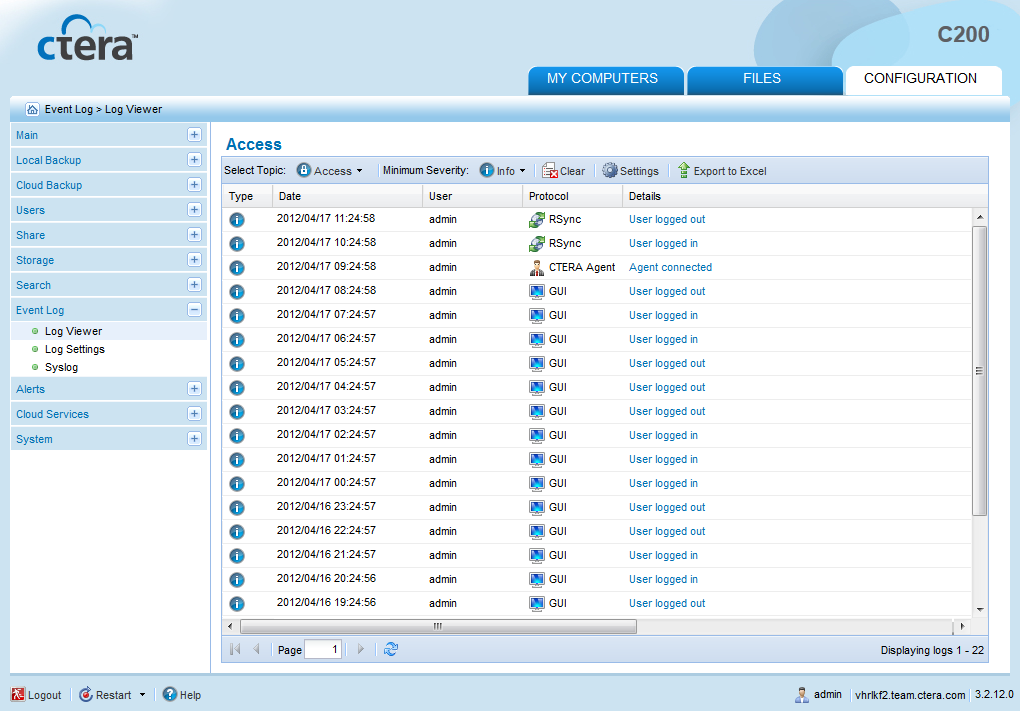The image size is (1020, 711).
Task: Click scroll right arrow of log table
Action: (962, 626)
